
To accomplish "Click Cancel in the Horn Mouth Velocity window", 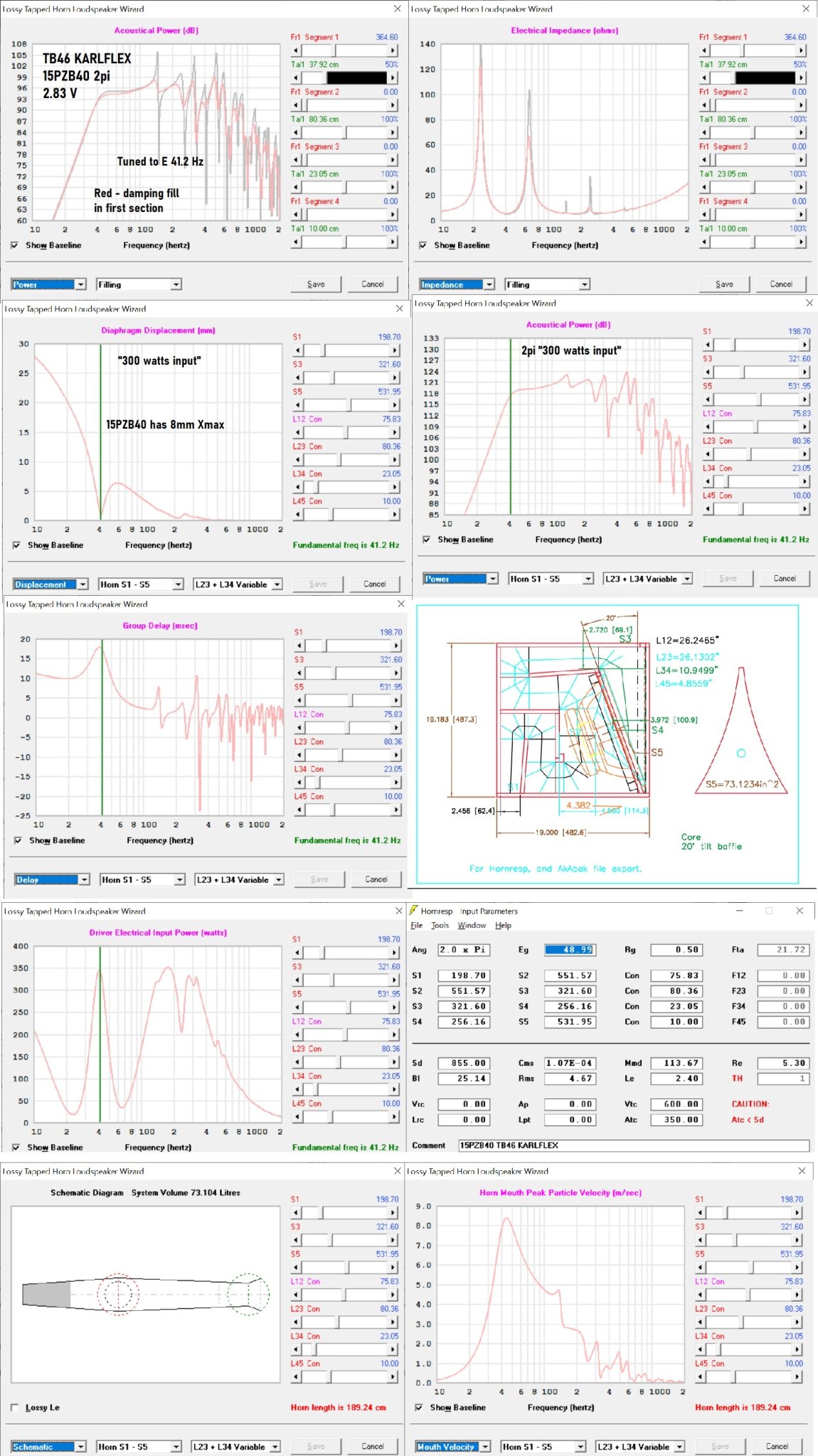I will pyautogui.click(x=777, y=1447).
